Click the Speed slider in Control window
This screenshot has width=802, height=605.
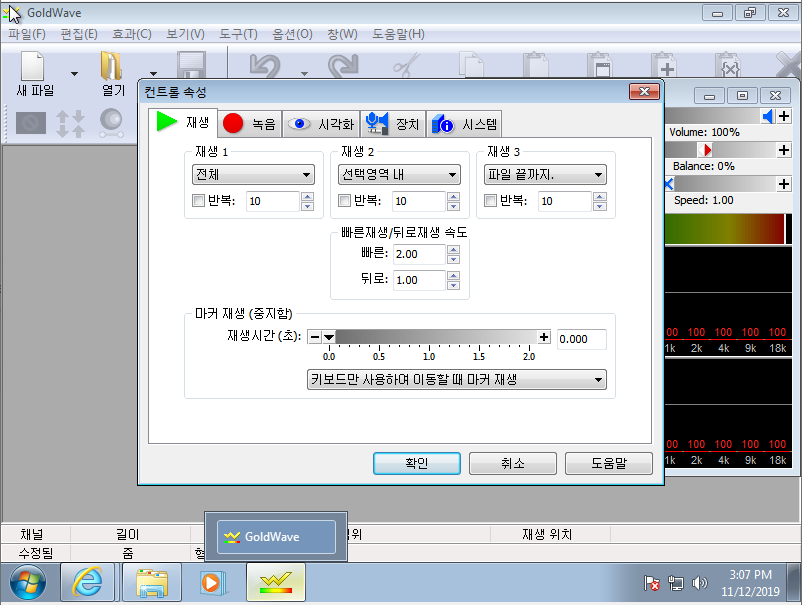[721, 184]
